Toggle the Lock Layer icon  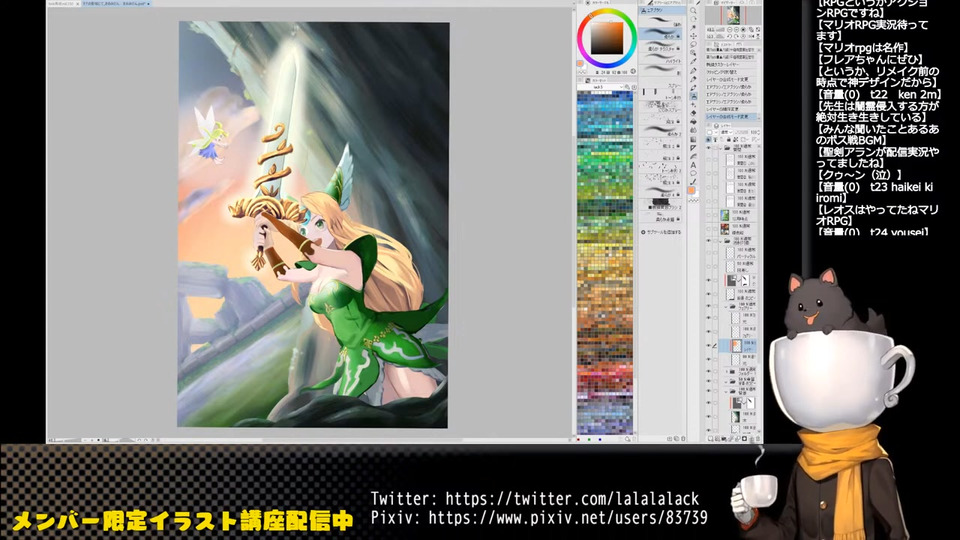[728, 140]
